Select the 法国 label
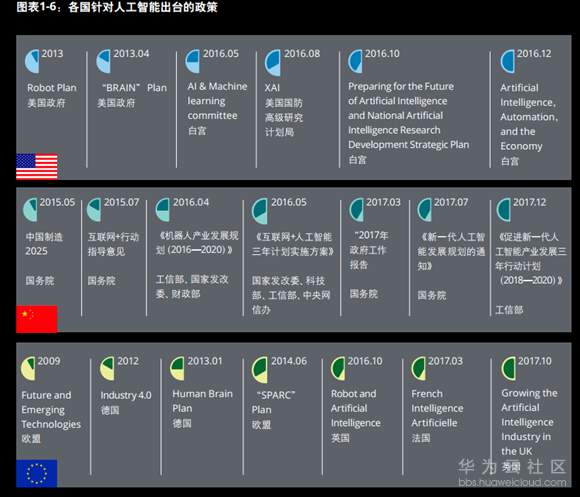The image size is (580, 497). click(421, 438)
